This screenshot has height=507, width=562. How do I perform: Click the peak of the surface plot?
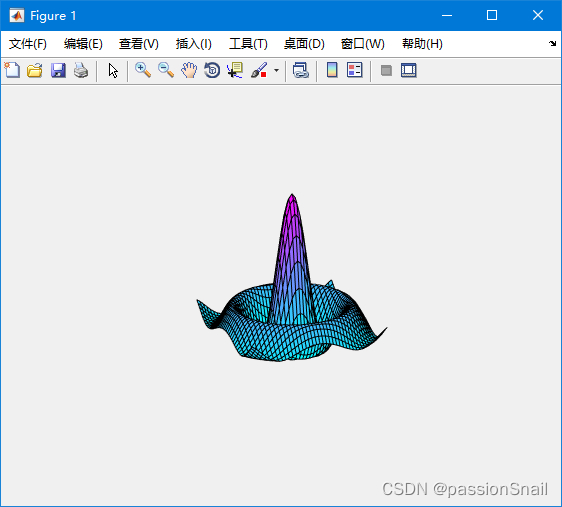292,196
